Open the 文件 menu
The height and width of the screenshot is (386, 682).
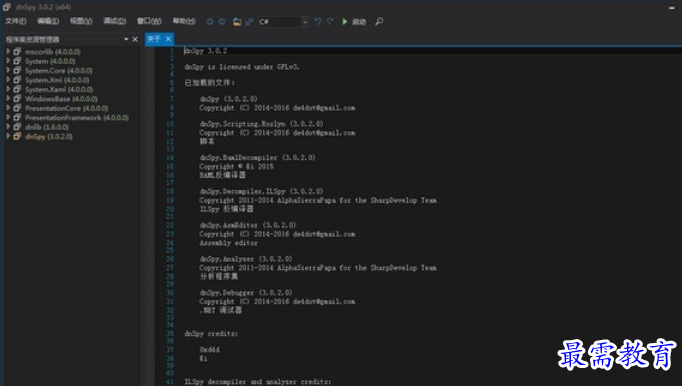click(16, 21)
